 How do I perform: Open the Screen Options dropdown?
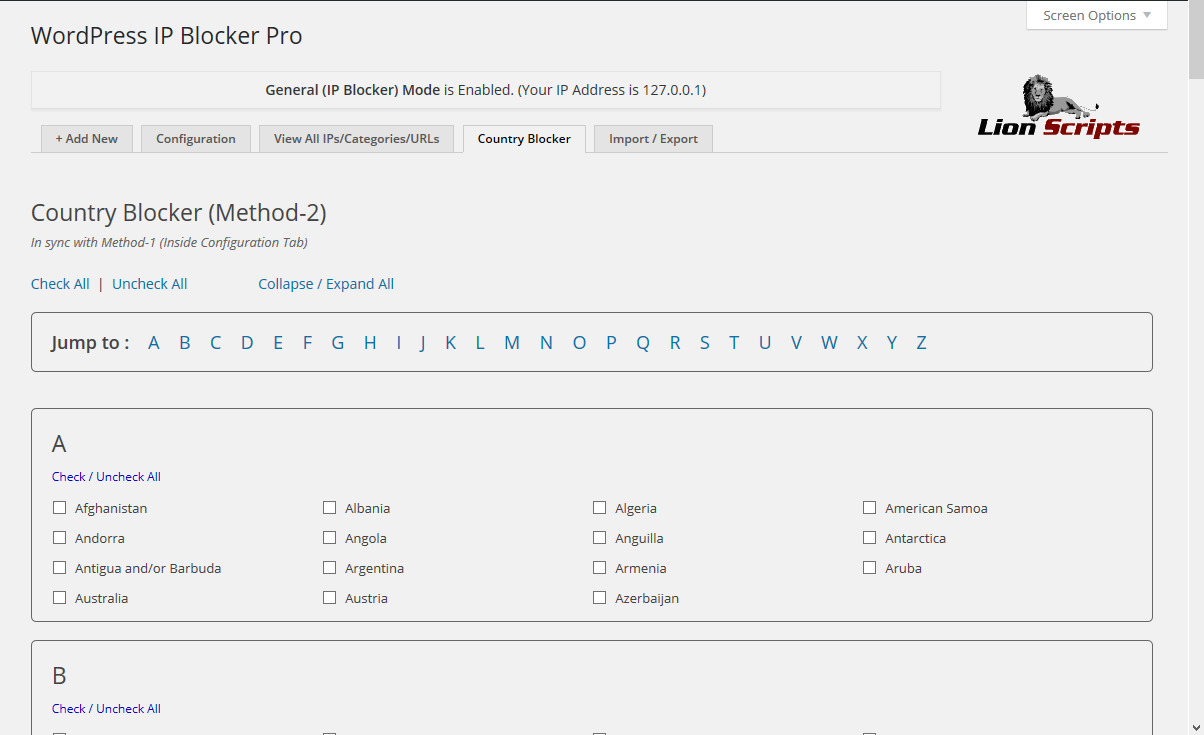click(x=1096, y=16)
